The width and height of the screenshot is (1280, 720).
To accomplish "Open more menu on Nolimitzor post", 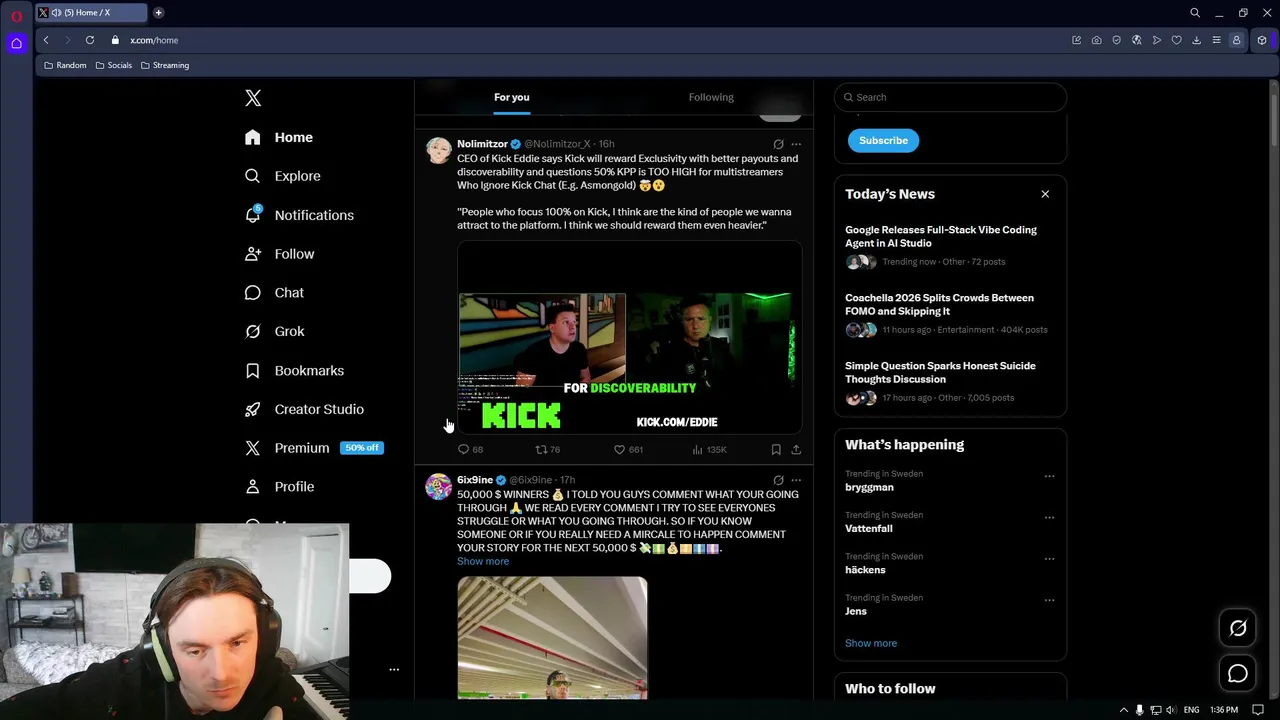I will (796, 144).
